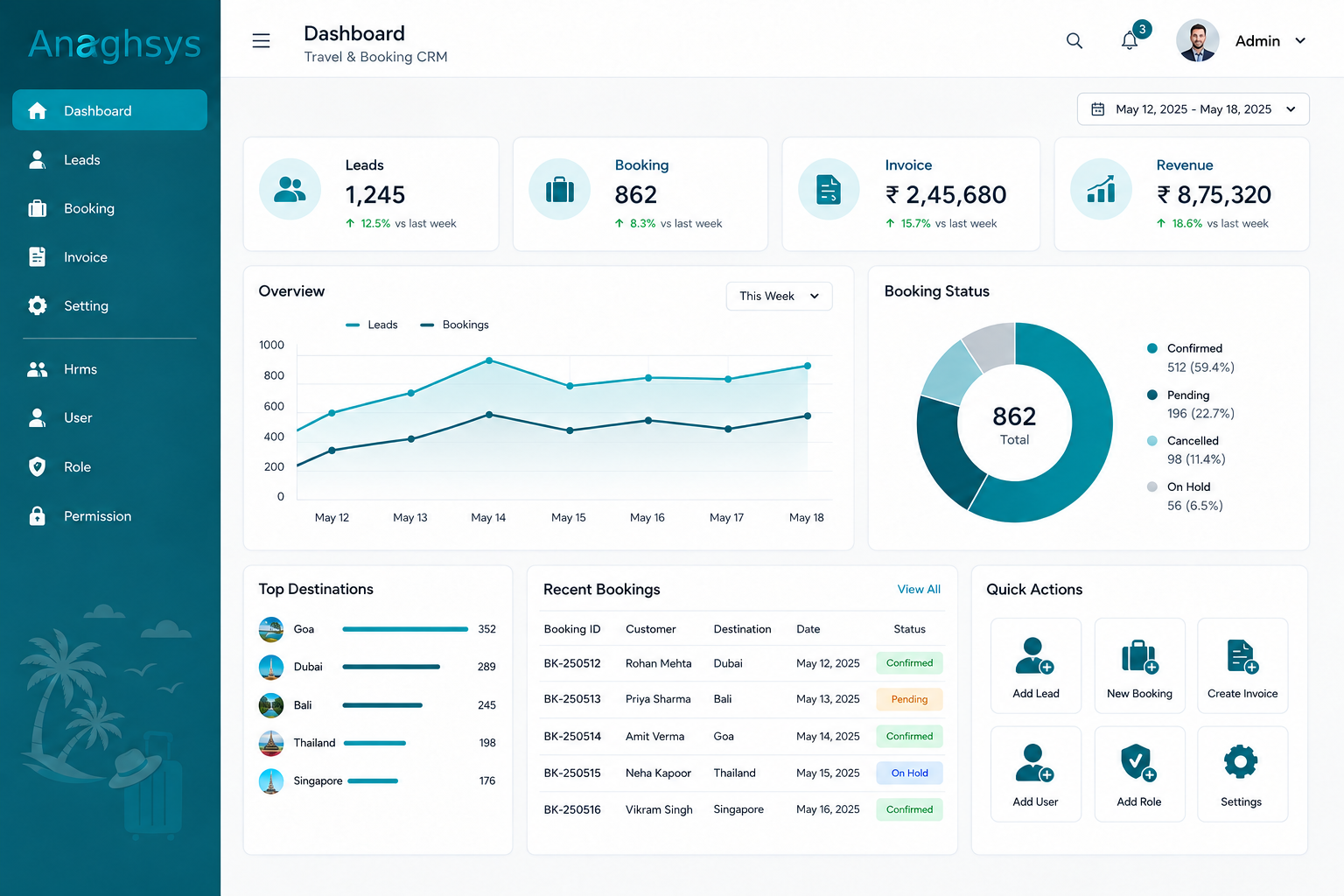Click the Leads card people icon

tap(290, 189)
